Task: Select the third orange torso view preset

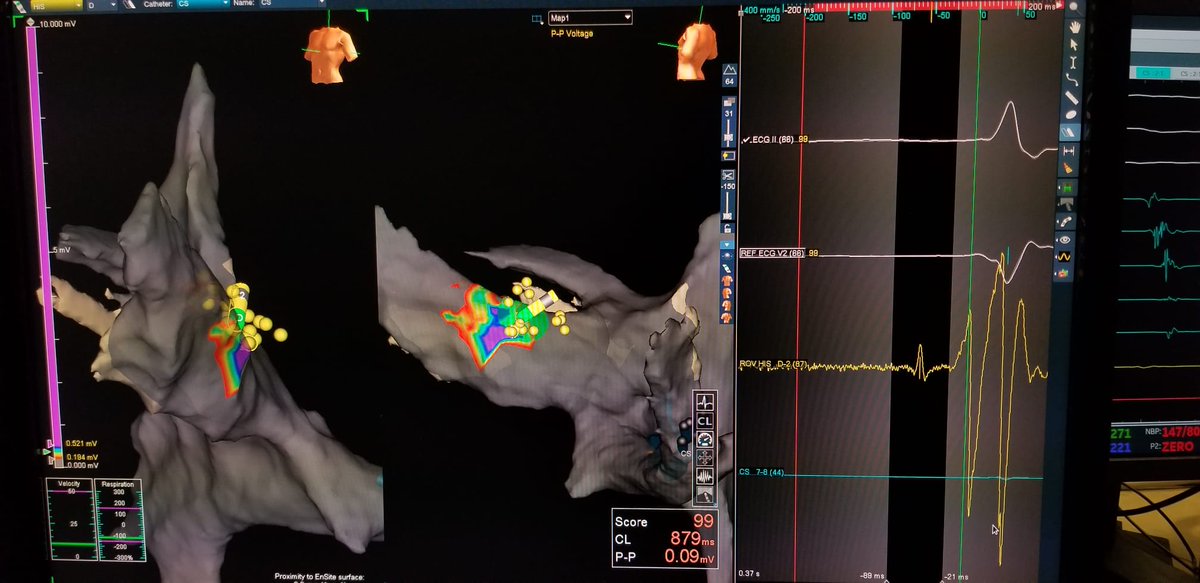Action: pos(727,305)
